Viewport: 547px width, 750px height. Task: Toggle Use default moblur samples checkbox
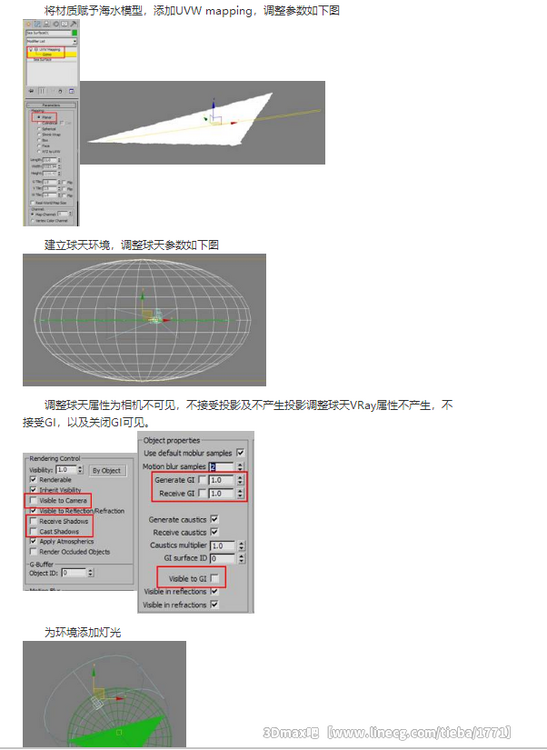pos(240,452)
